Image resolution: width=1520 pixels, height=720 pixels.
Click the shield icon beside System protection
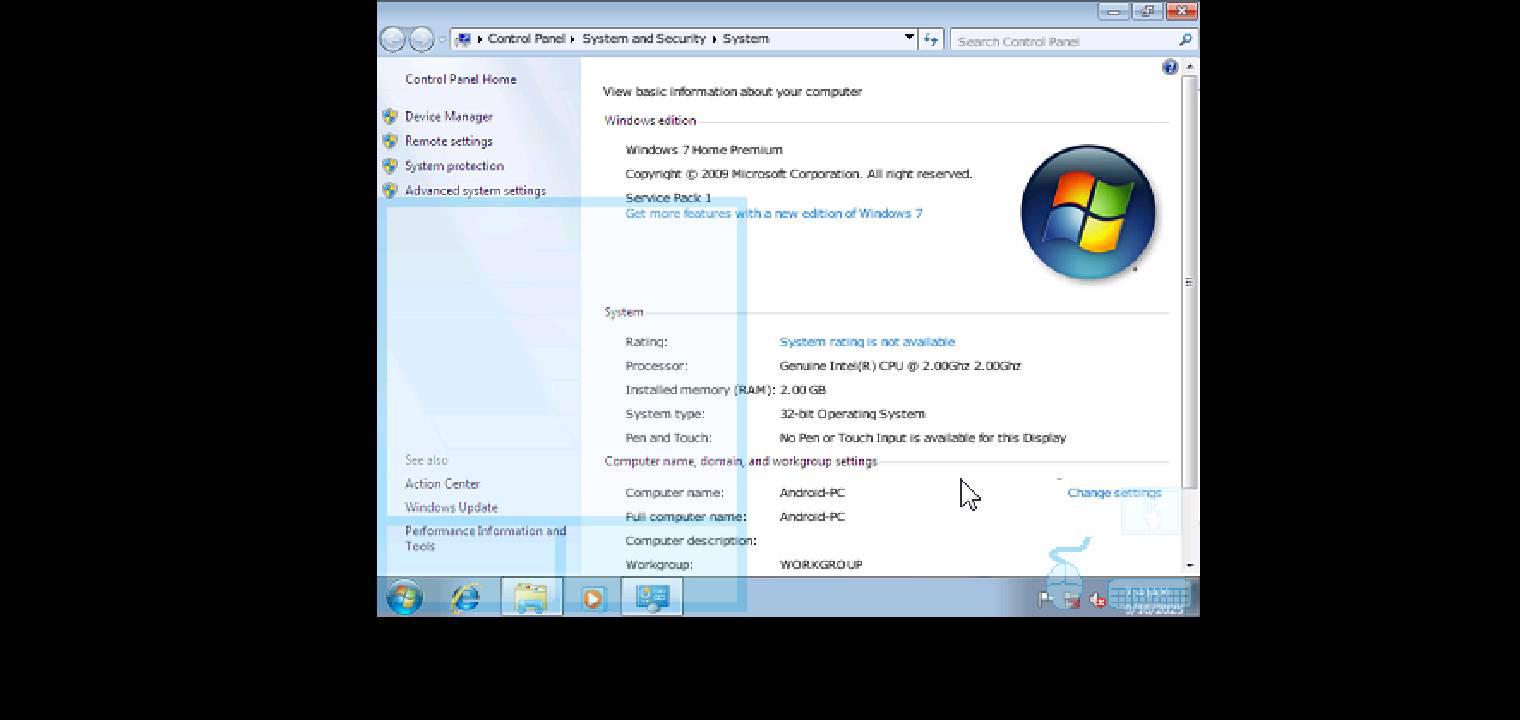coord(391,166)
